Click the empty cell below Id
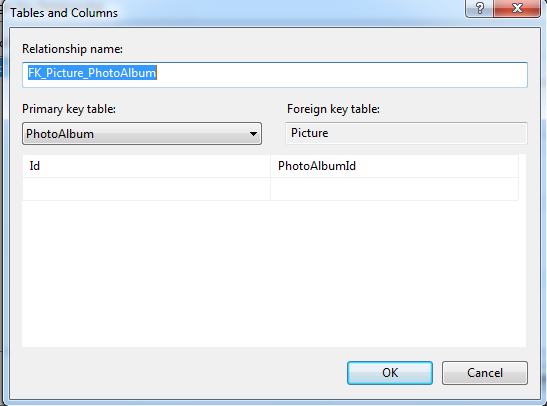 point(147,189)
